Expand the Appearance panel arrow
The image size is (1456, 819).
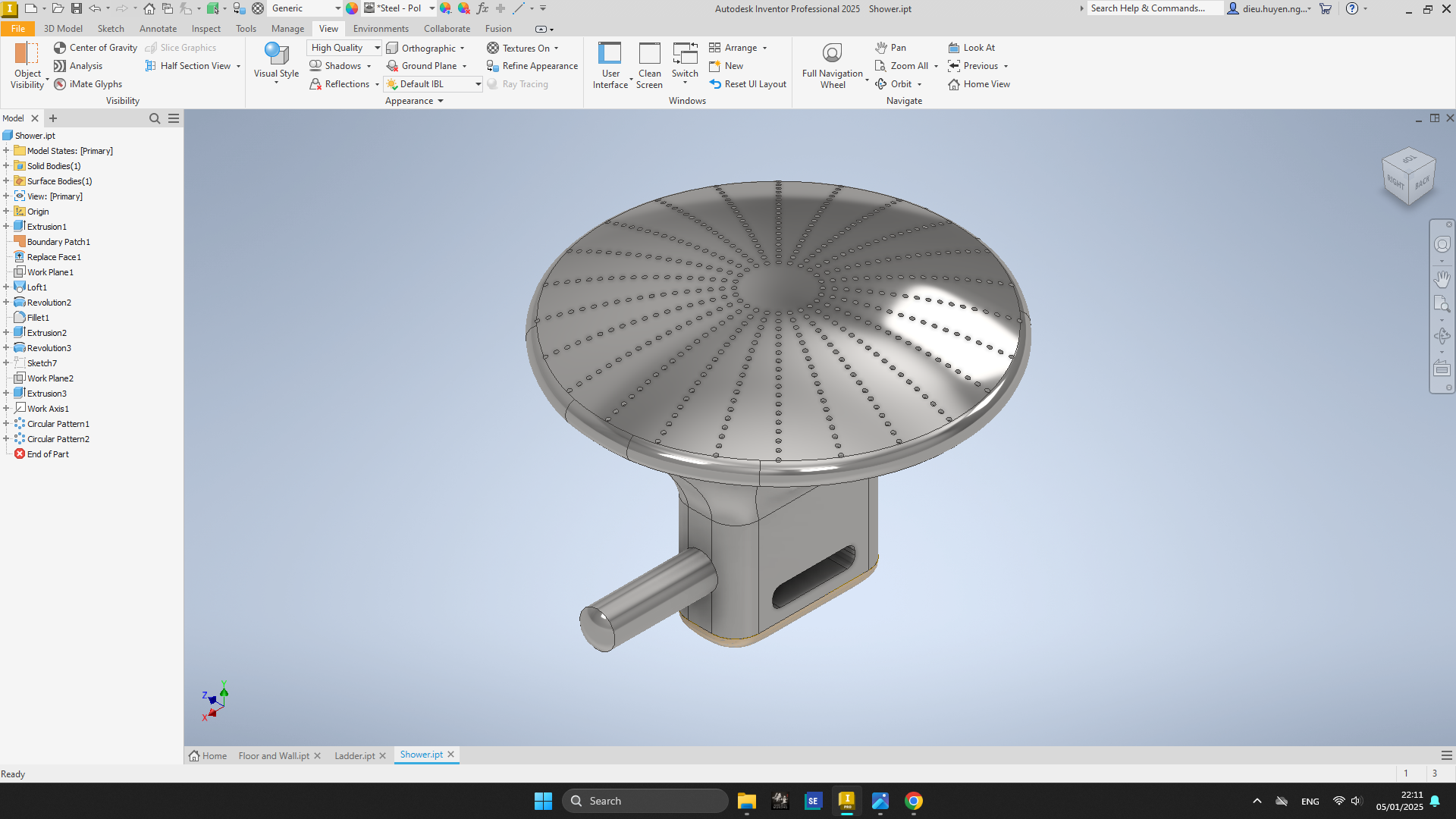tap(441, 101)
